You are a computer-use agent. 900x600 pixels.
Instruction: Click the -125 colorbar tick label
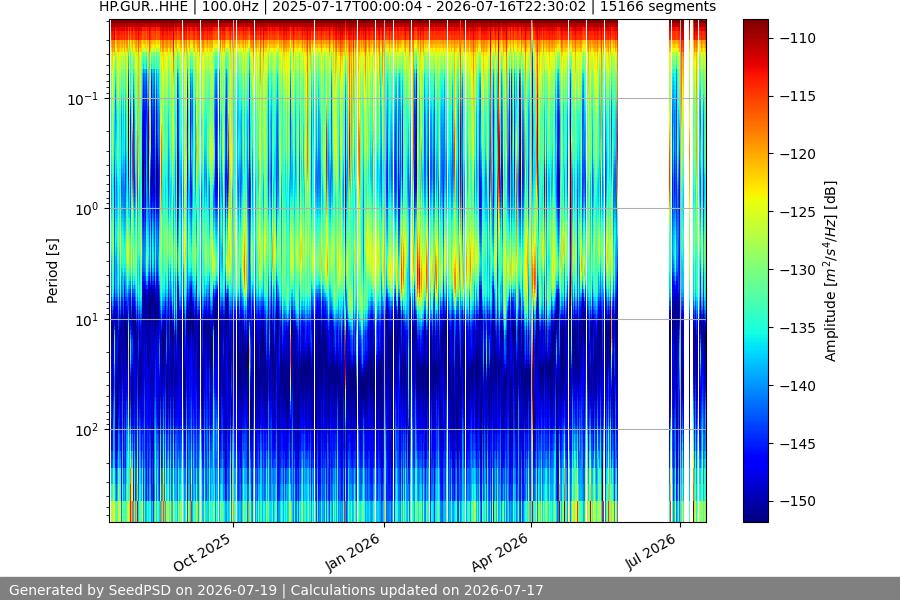click(798, 212)
